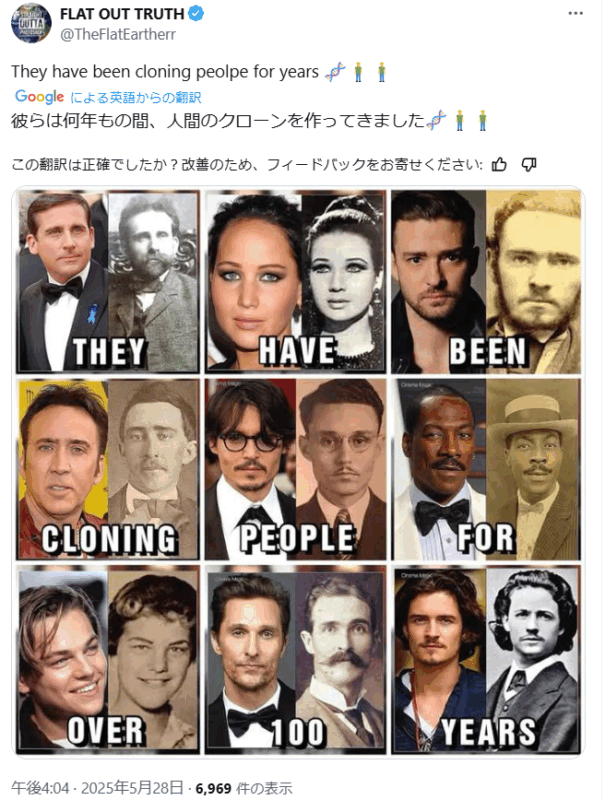Click the PEOPLE panel of the image
This screenshot has height=800, width=605.
[296, 469]
